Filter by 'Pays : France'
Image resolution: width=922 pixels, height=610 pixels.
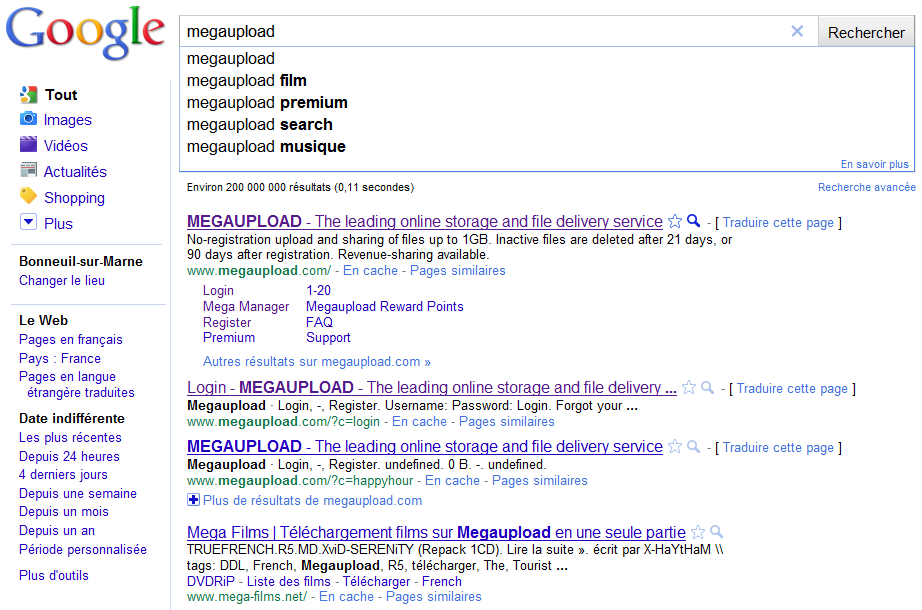[x=59, y=358]
